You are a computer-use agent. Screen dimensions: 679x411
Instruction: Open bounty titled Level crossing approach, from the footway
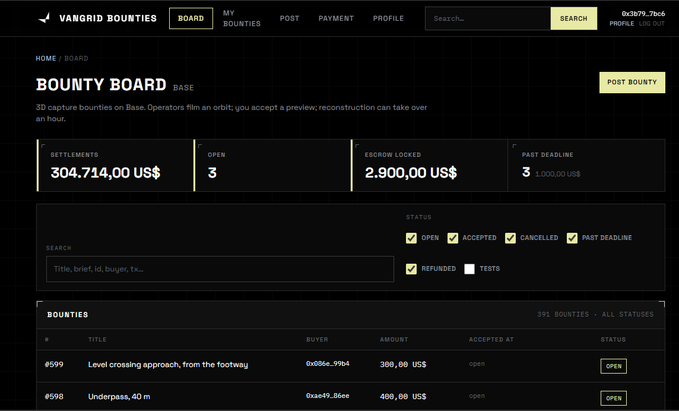(168, 365)
